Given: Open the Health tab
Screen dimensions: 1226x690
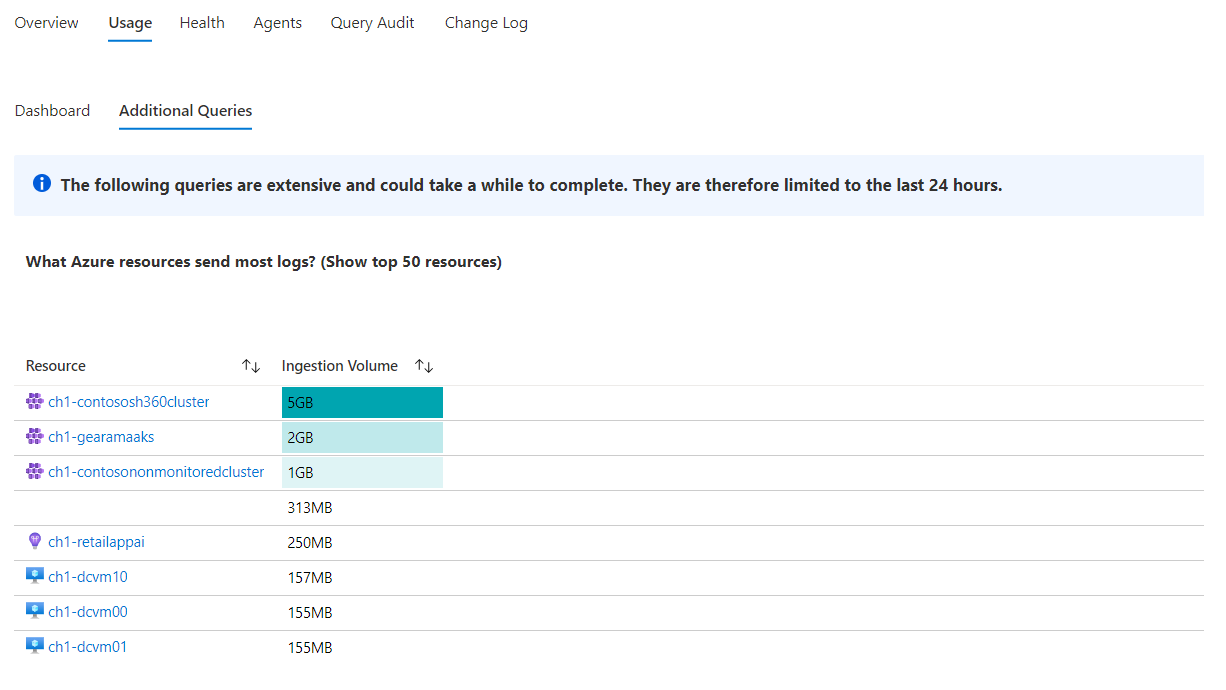Looking at the screenshot, I should pyautogui.click(x=202, y=23).
